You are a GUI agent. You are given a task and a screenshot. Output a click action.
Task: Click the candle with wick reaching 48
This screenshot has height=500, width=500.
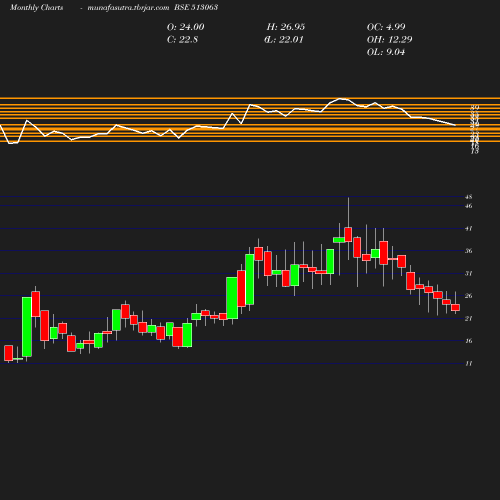click(348, 234)
